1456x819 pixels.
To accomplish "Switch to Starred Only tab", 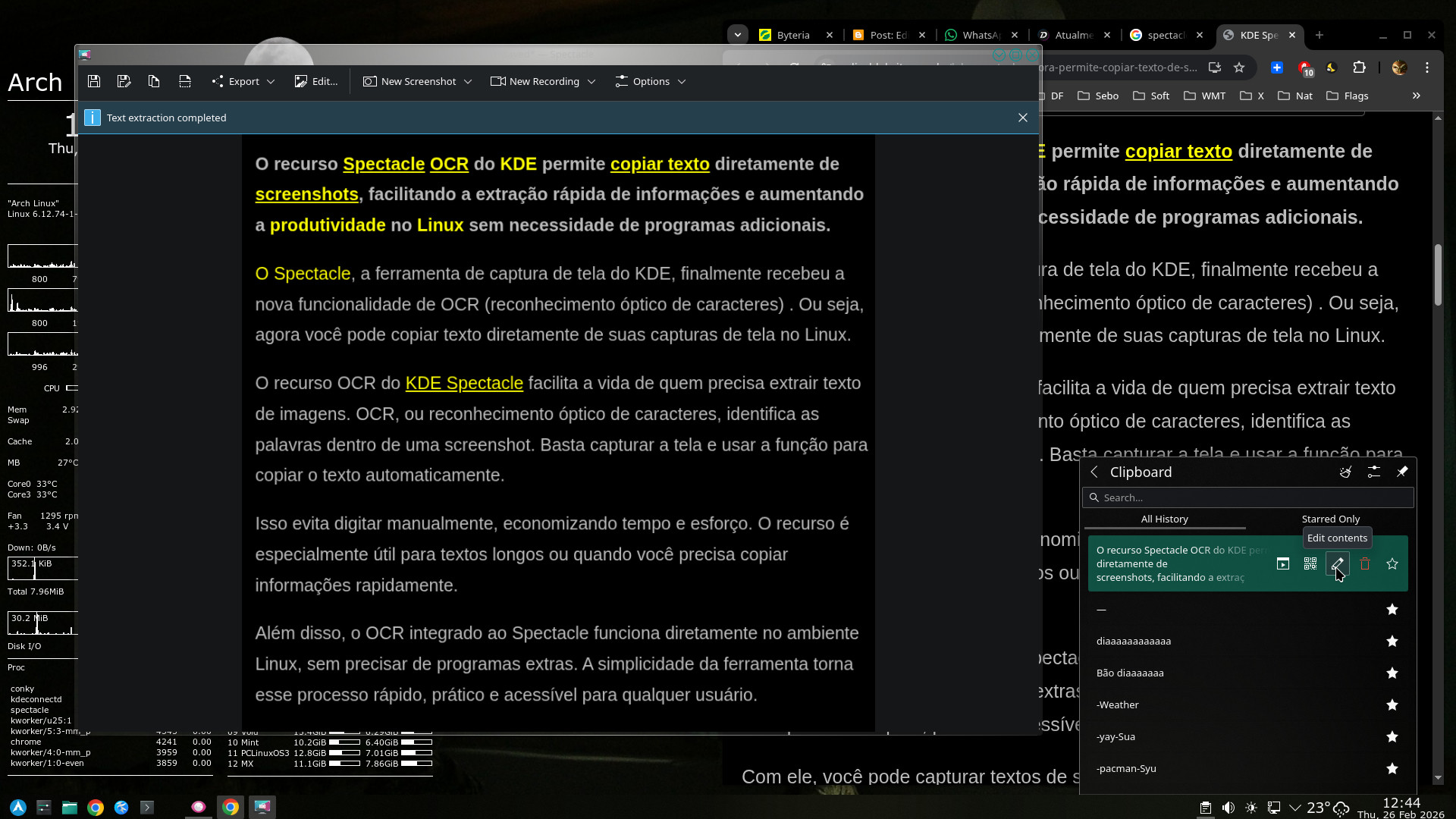I will click(1330, 519).
